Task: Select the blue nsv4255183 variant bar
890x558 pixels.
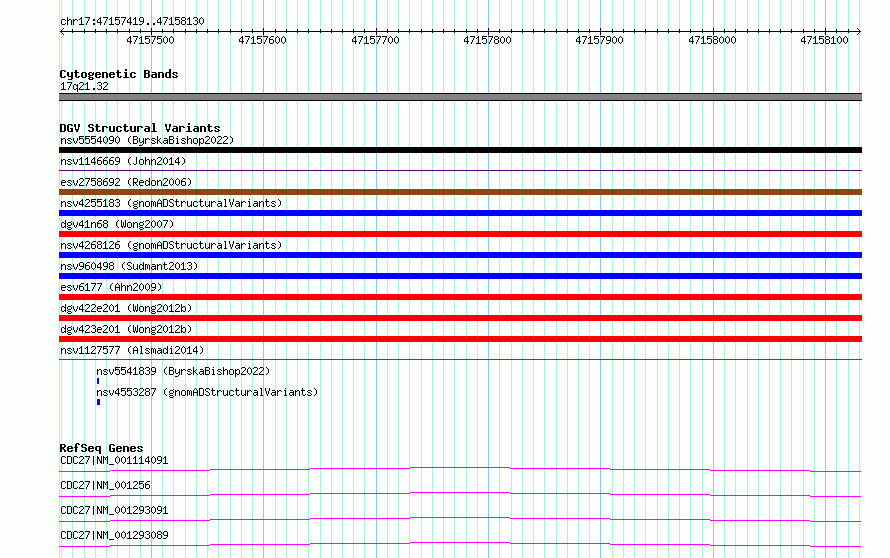Action: [x=460, y=213]
